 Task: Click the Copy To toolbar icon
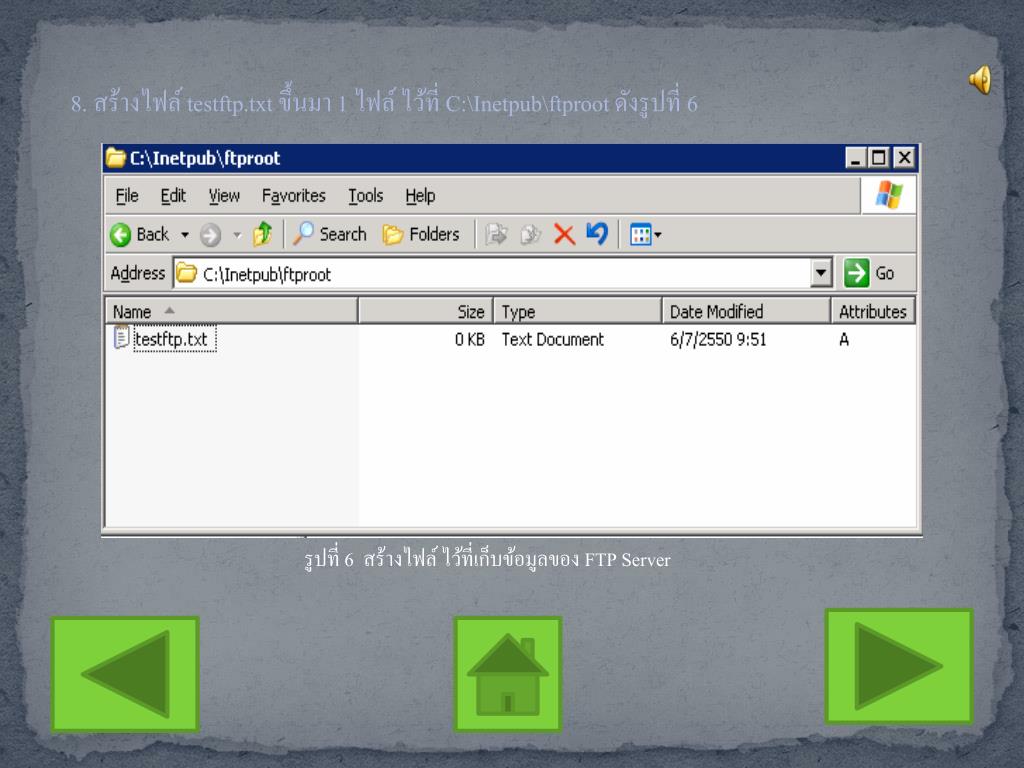pyautogui.click(x=530, y=234)
